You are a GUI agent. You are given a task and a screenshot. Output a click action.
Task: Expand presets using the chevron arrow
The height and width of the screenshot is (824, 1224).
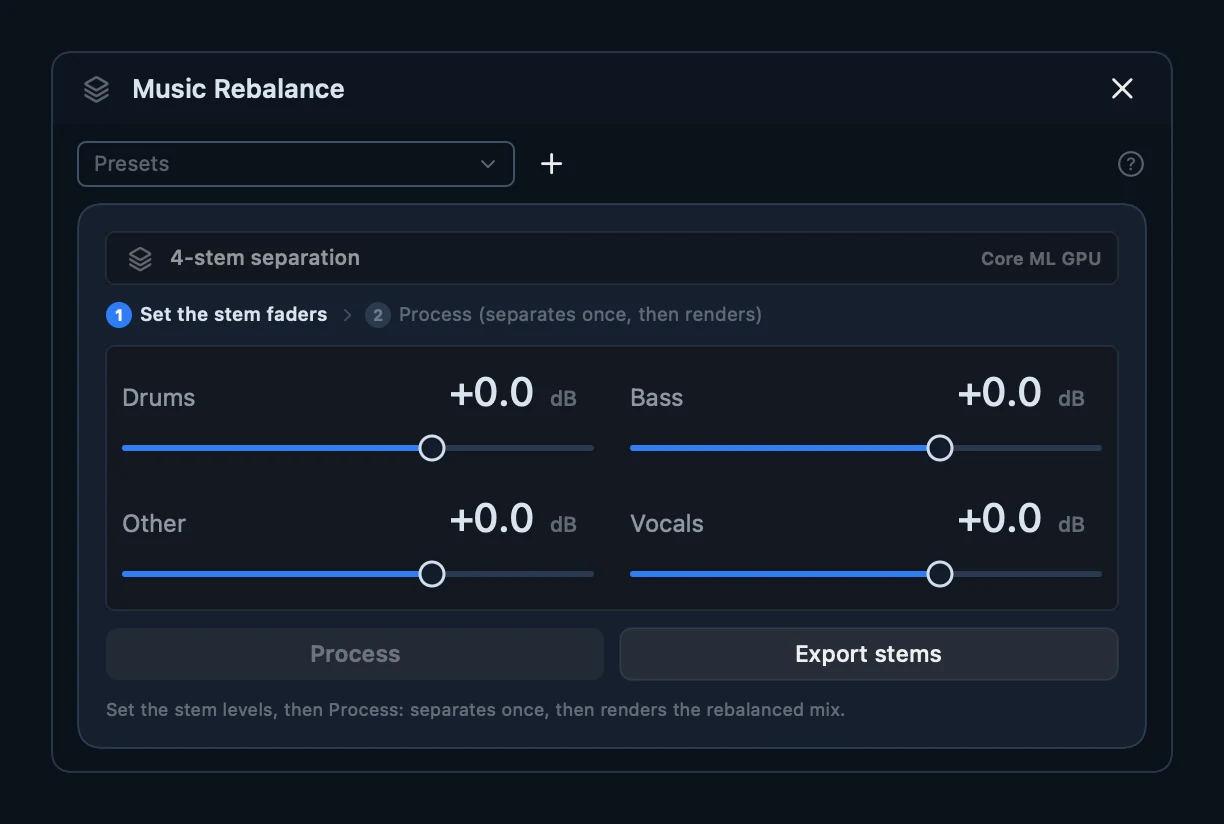488,164
